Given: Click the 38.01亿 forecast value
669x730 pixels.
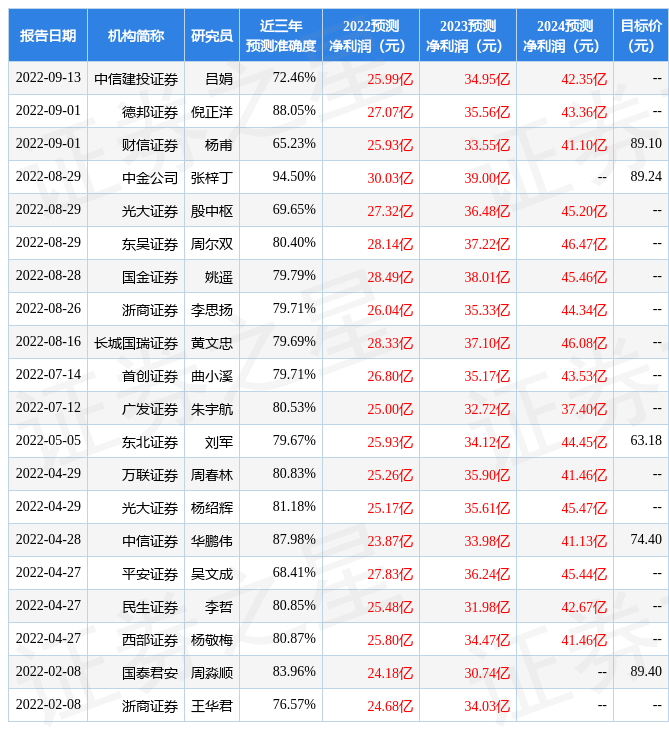Looking at the screenshot, I should tap(487, 277).
